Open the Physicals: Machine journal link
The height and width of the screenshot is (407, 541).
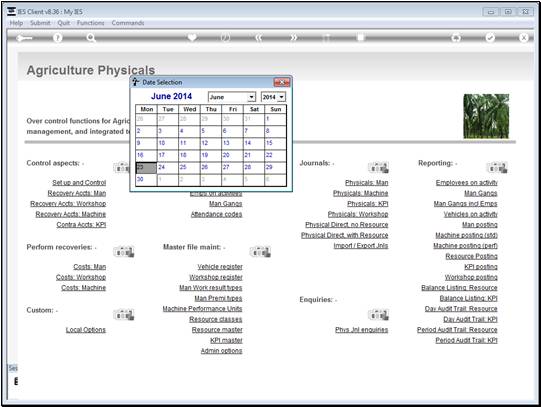361,193
